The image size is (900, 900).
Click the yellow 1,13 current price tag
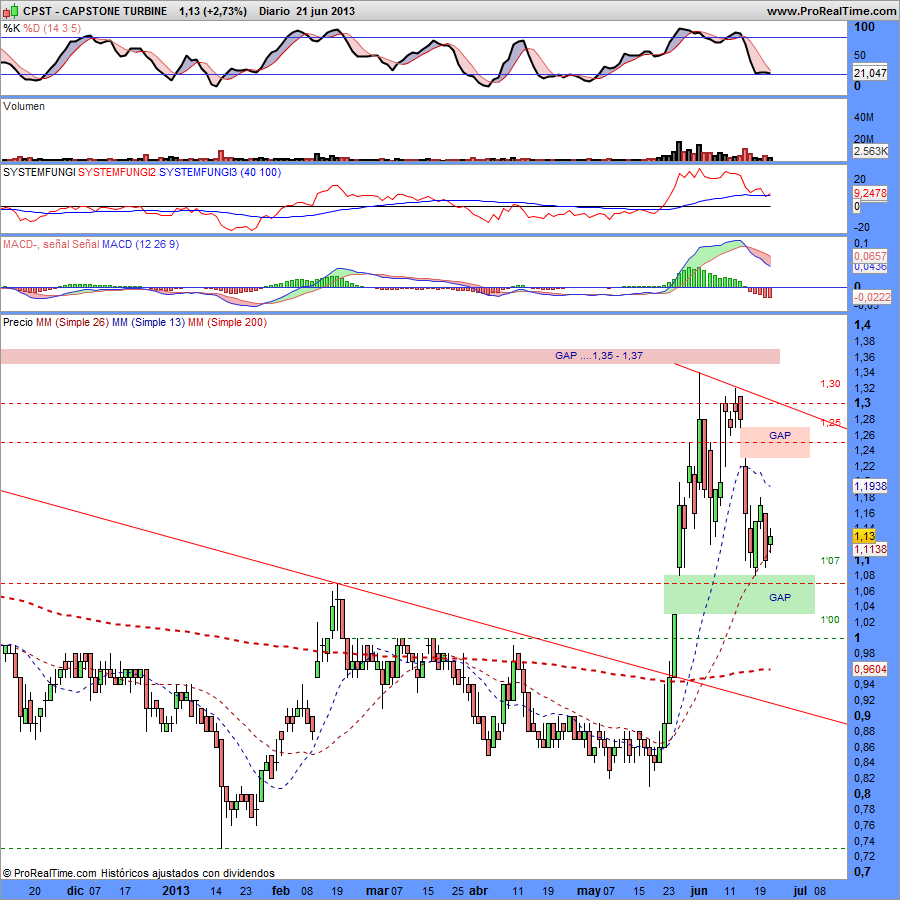coord(864,536)
